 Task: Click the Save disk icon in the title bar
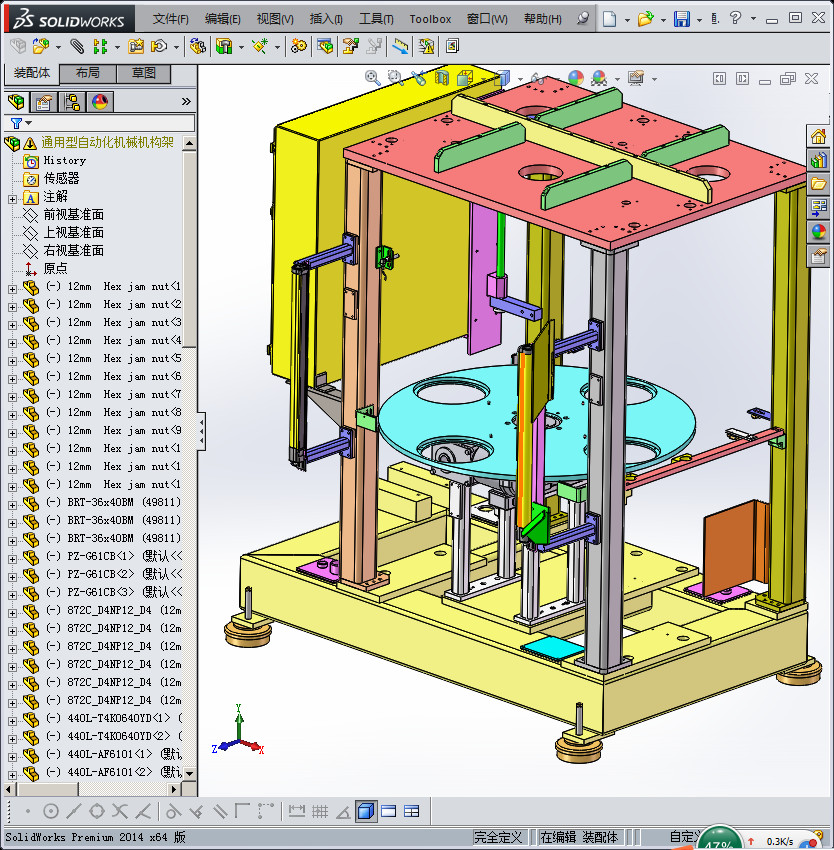[681, 19]
